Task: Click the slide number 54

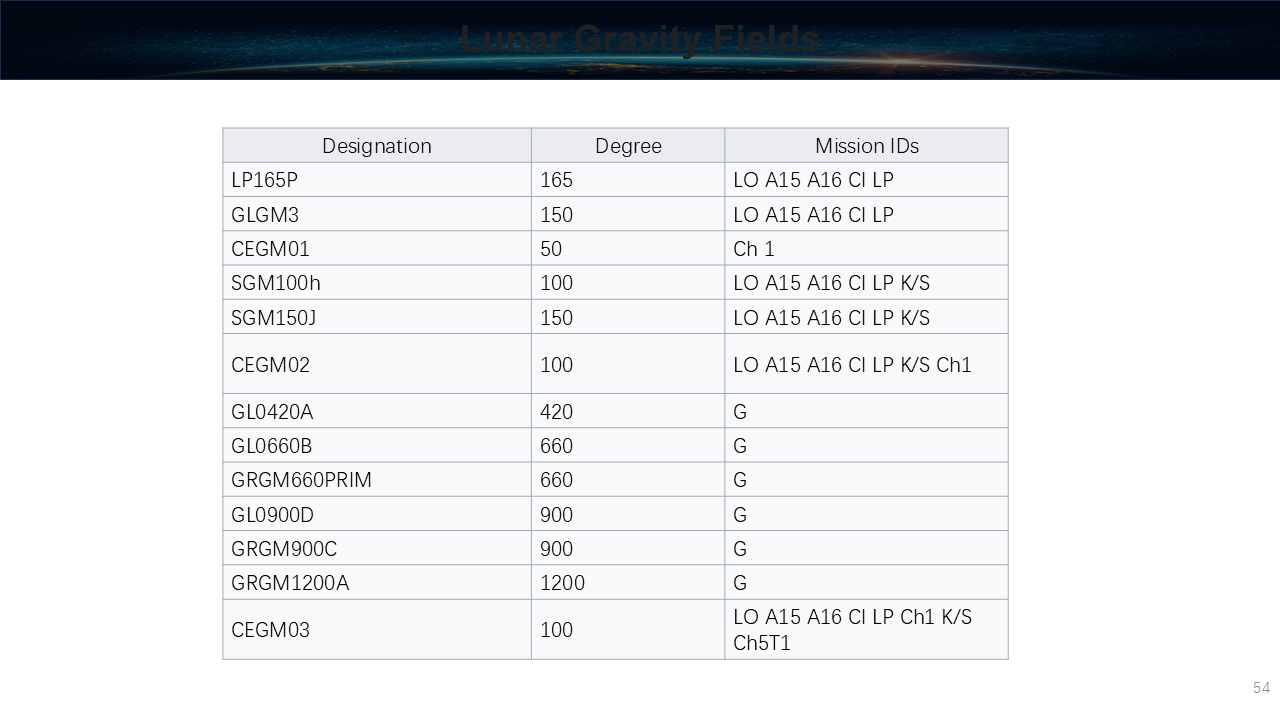Action: click(x=1261, y=688)
